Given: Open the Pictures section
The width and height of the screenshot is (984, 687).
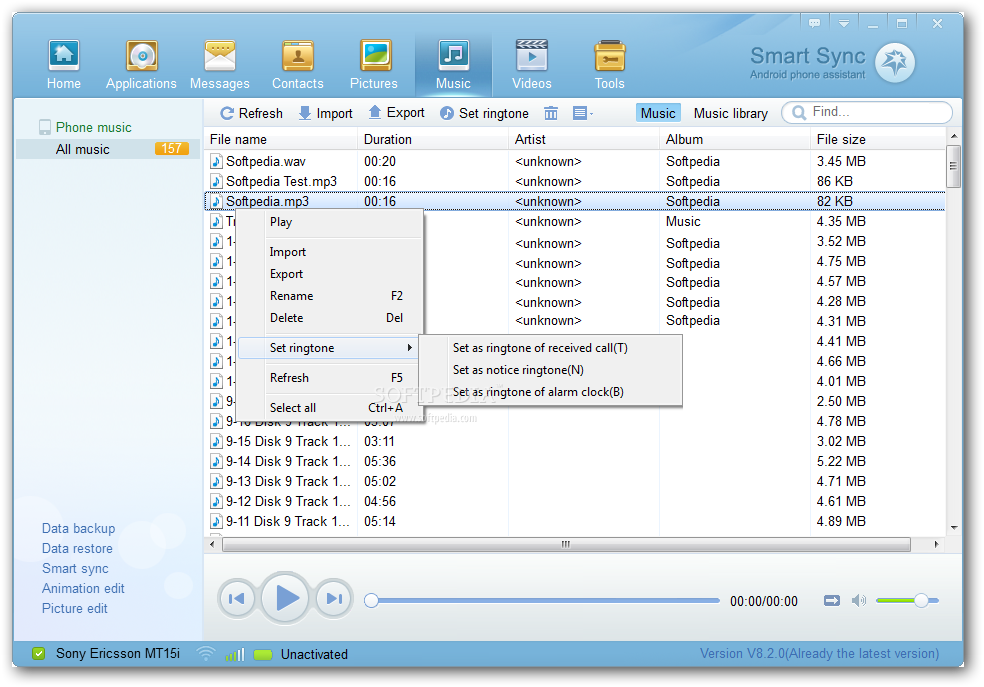Looking at the screenshot, I should point(374,65).
